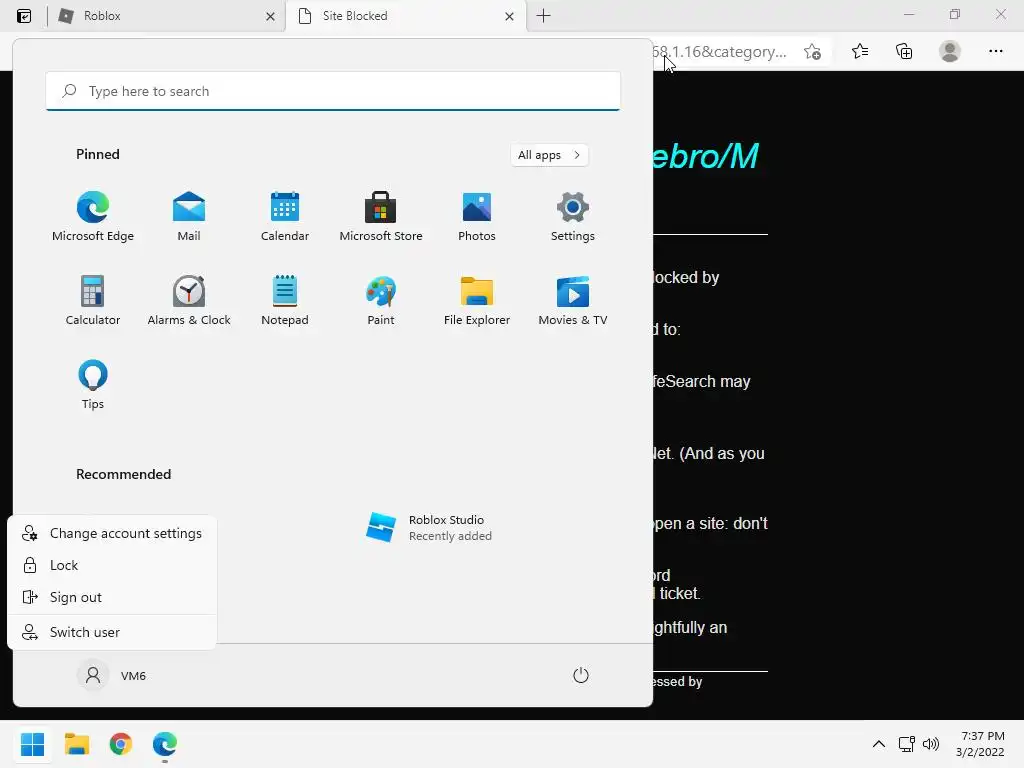Expand the All apps list

coord(549,155)
